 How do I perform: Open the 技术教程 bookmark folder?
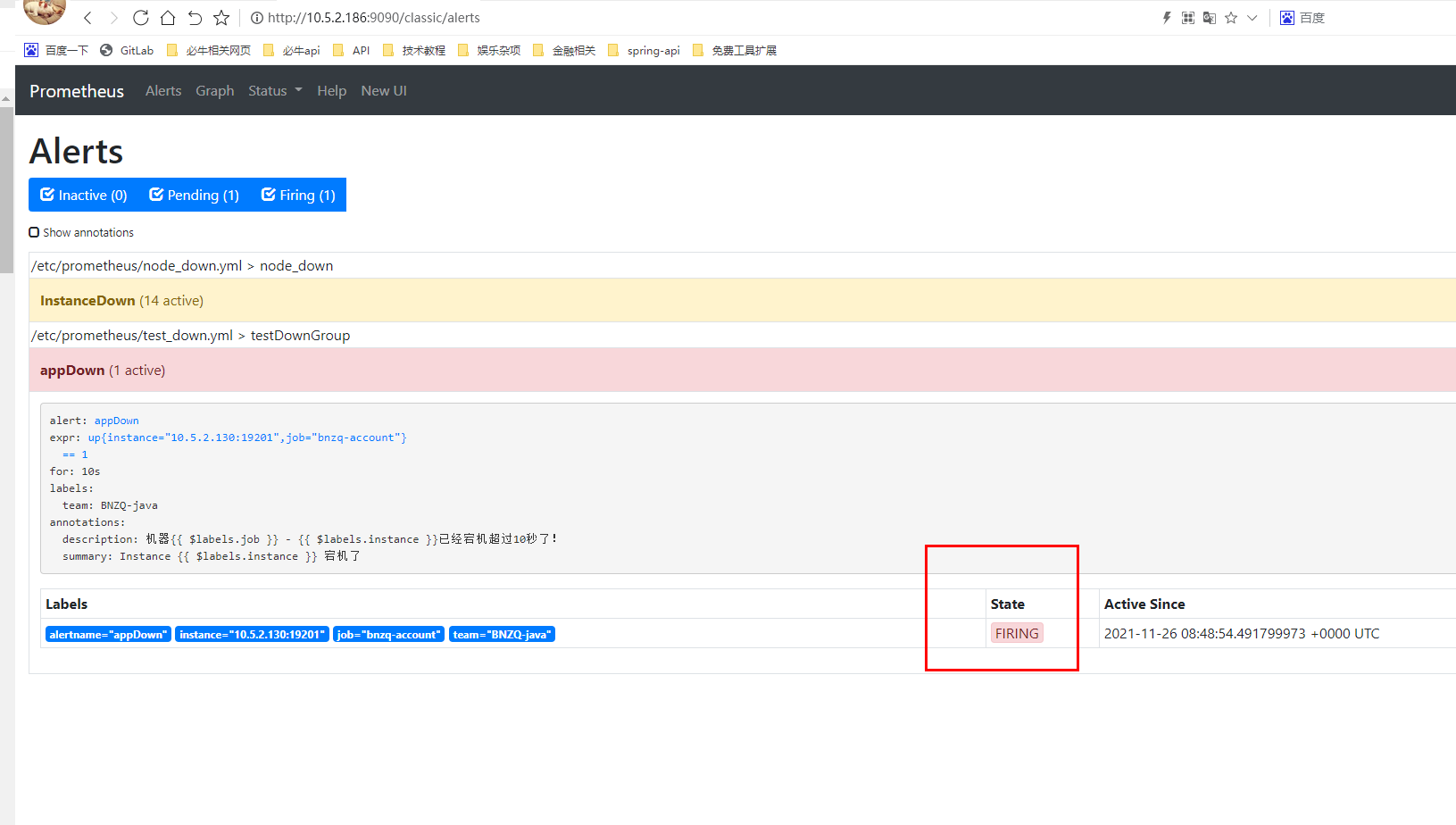tap(414, 51)
